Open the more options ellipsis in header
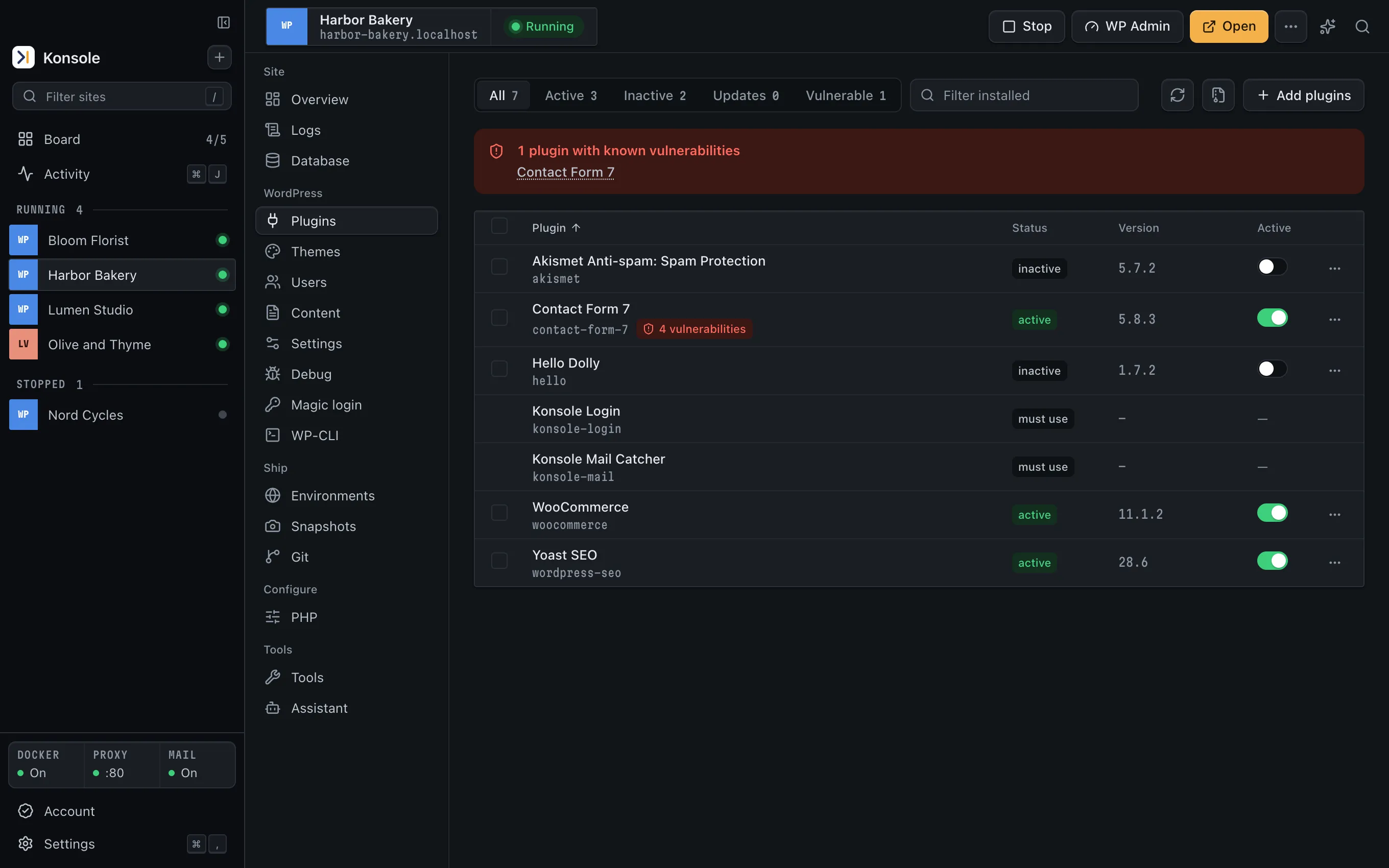Screen dimensions: 1389x868 pos(1290,27)
